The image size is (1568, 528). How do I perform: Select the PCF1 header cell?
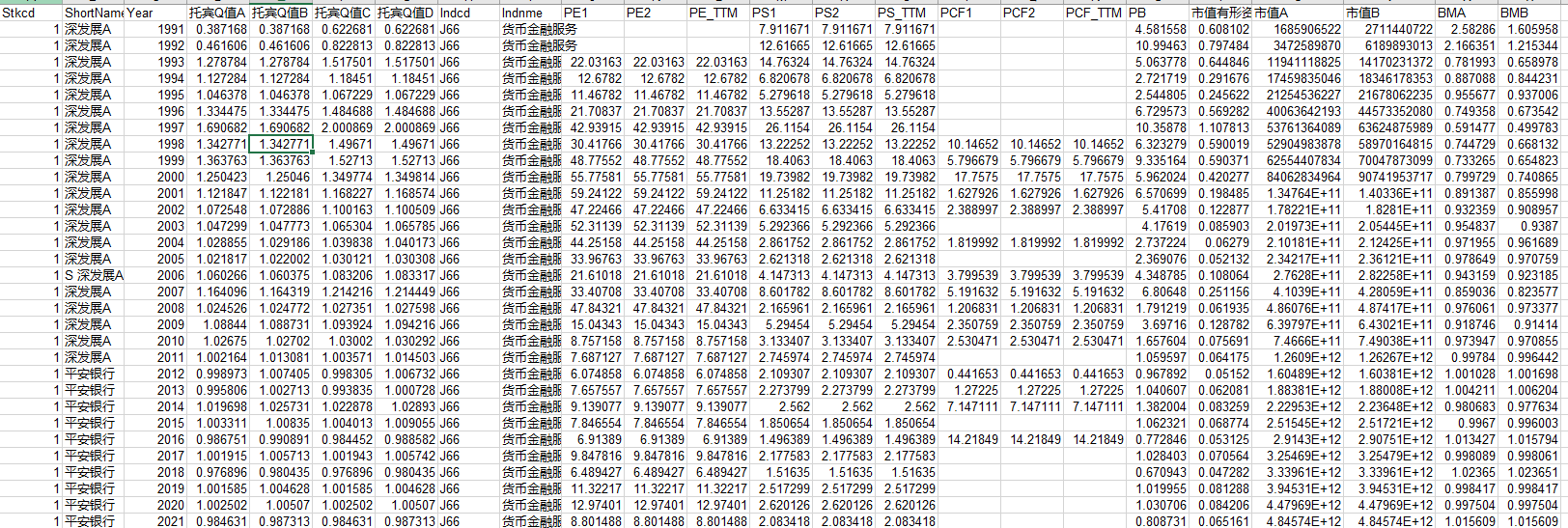[969, 13]
